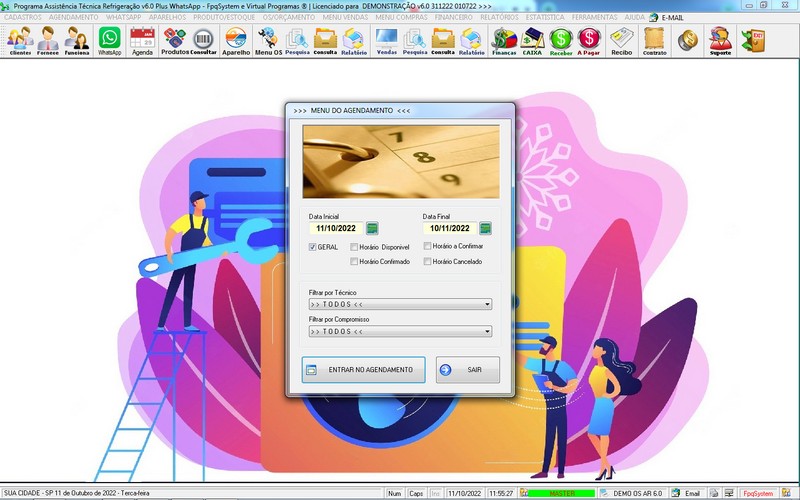Click the SAIR button
Image resolution: width=800 pixels, height=500 pixels.
point(467,369)
